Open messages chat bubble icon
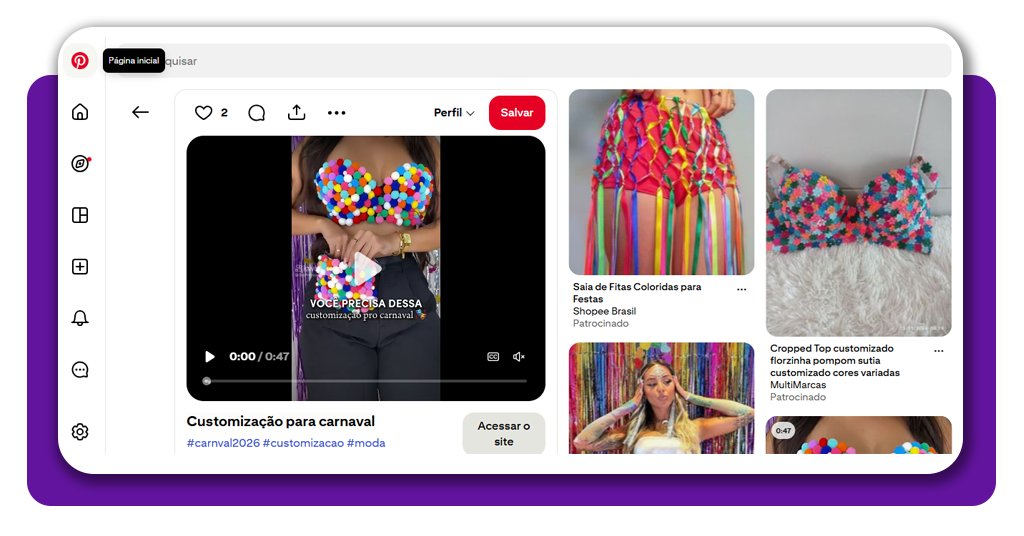Screen dimensions: 1024x536 [x=80, y=370]
